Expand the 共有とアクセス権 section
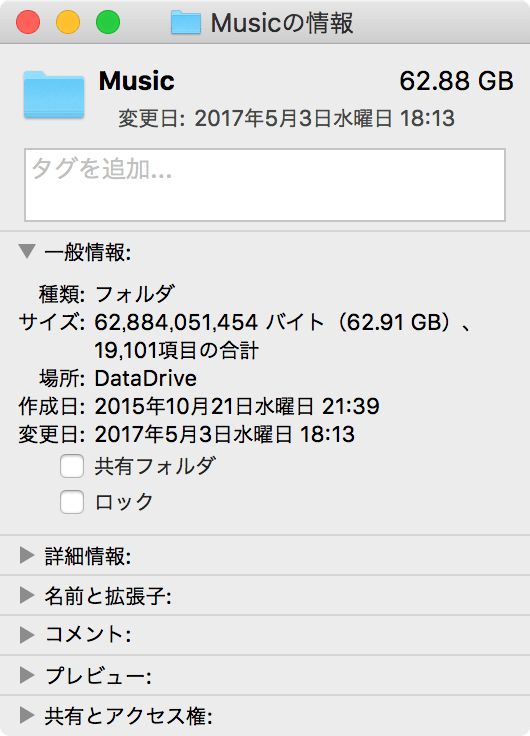This screenshot has width=530, height=736. [x=27, y=715]
